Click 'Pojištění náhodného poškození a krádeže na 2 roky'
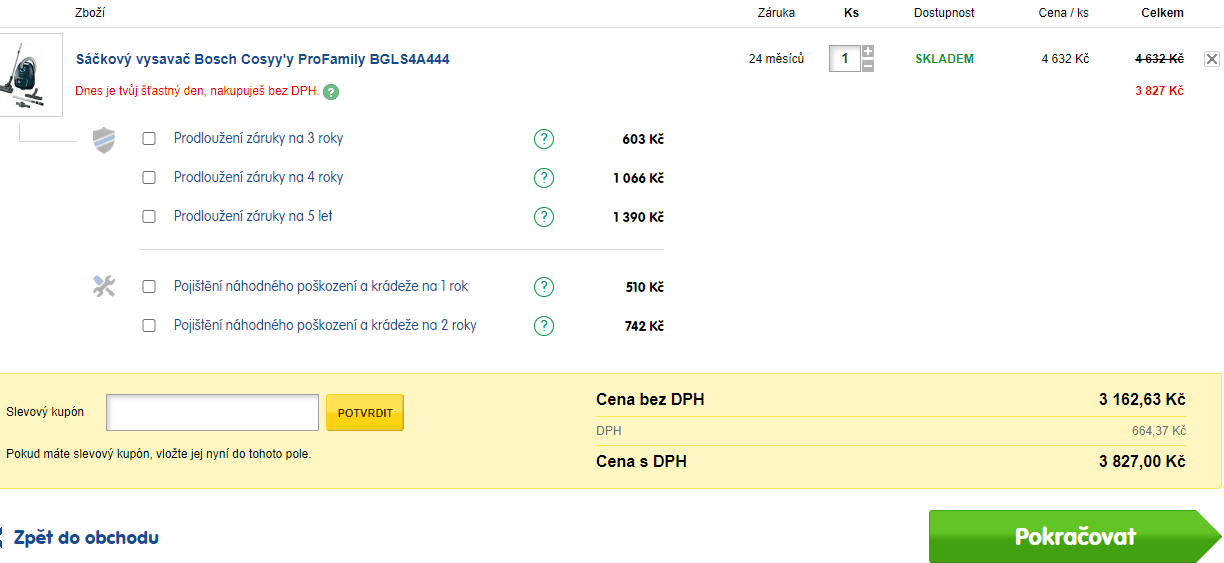 coord(325,326)
